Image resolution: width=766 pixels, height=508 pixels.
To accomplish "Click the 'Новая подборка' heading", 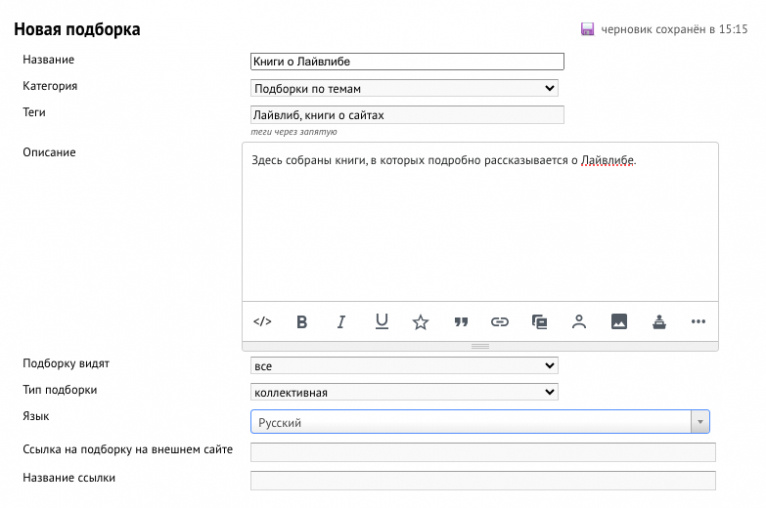I will click(77, 29).
